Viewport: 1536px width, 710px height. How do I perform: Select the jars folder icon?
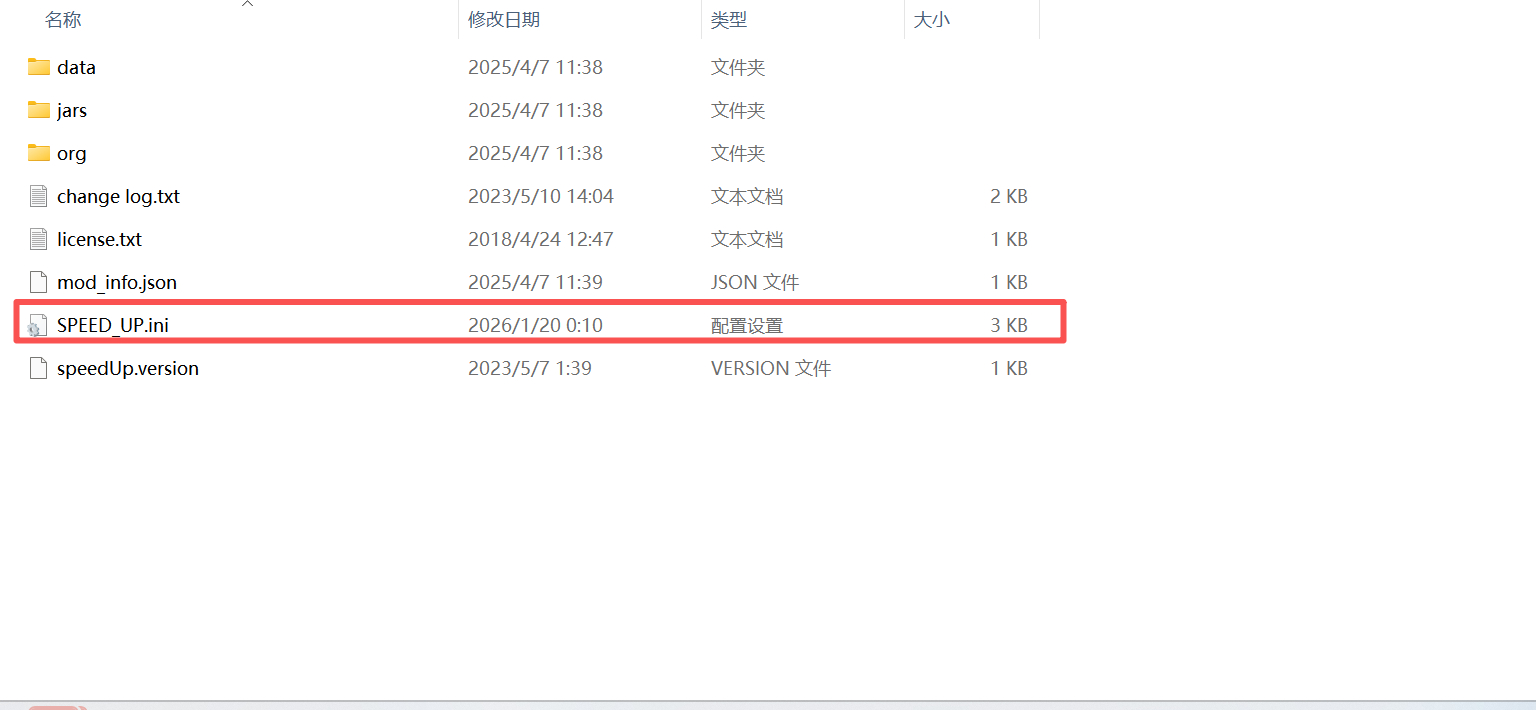[x=39, y=110]
